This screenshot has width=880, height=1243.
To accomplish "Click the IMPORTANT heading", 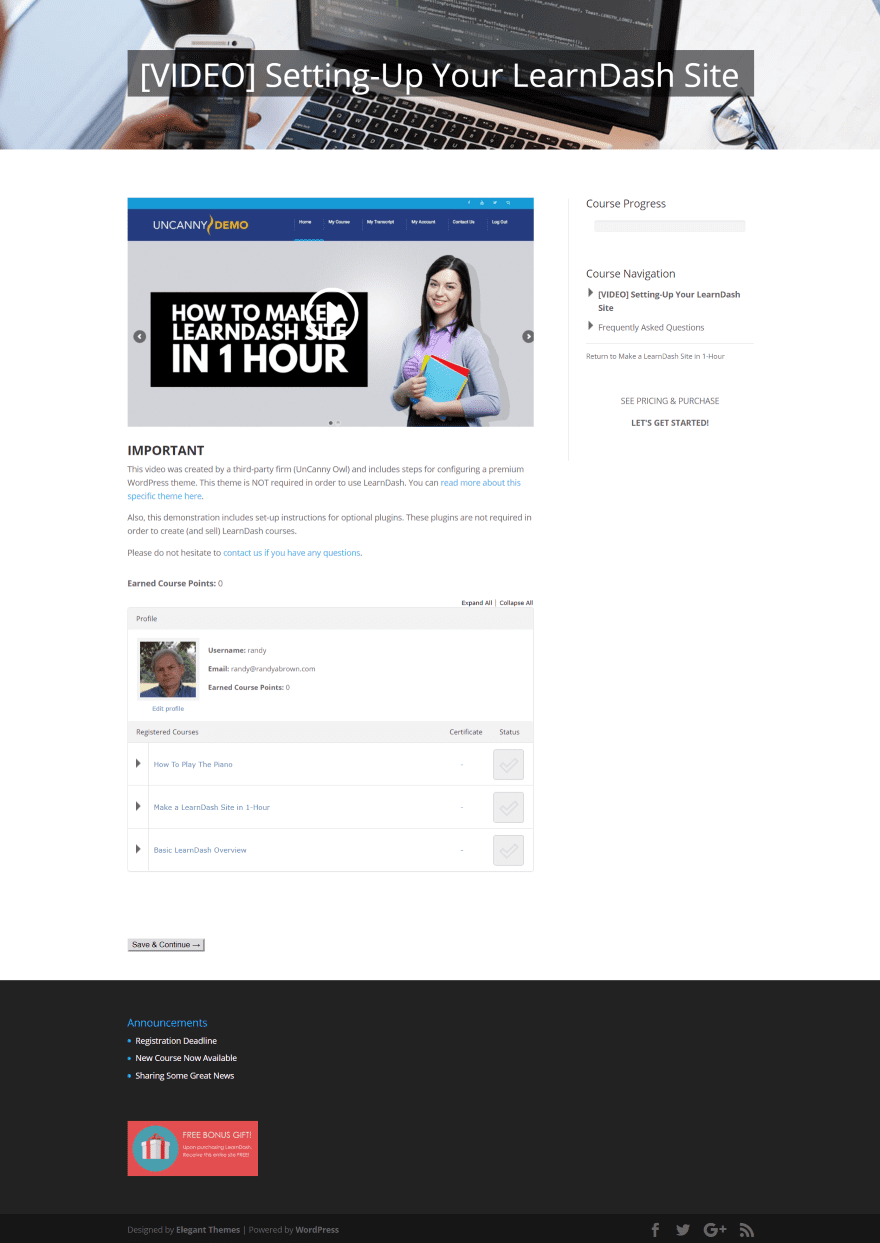I will 166,451.
